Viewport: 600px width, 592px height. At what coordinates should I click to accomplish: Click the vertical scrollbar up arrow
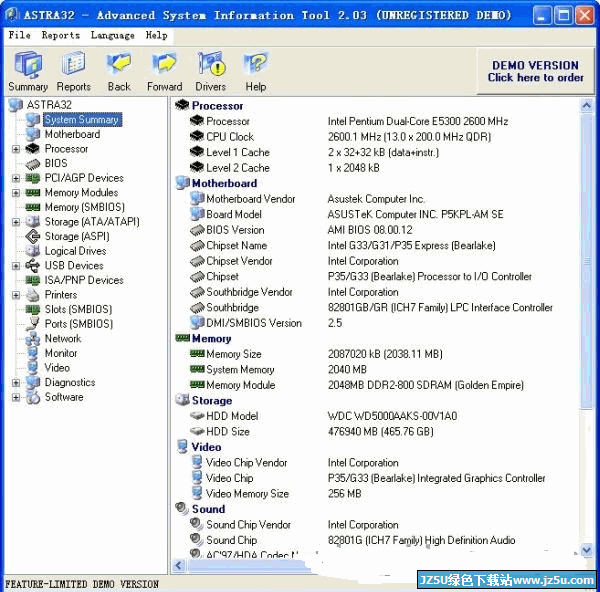point(587,105)
